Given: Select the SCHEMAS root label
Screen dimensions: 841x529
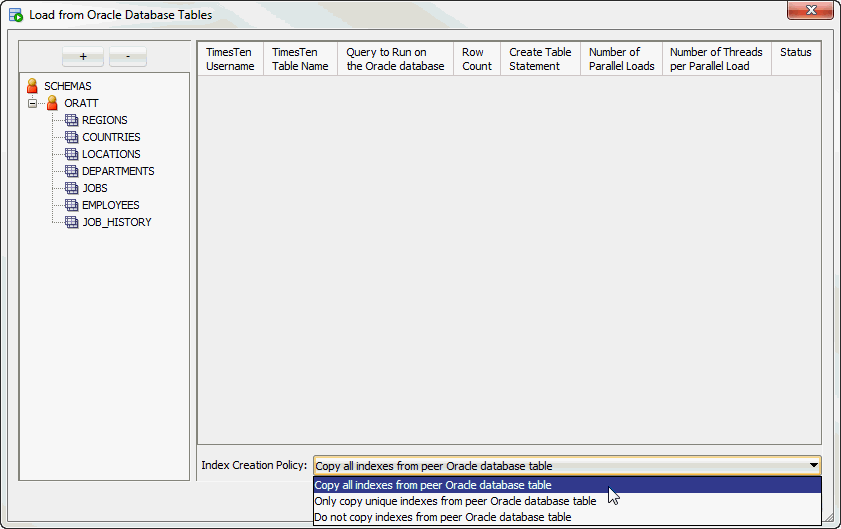Looking at the screenshot, I should click(68, 86).
